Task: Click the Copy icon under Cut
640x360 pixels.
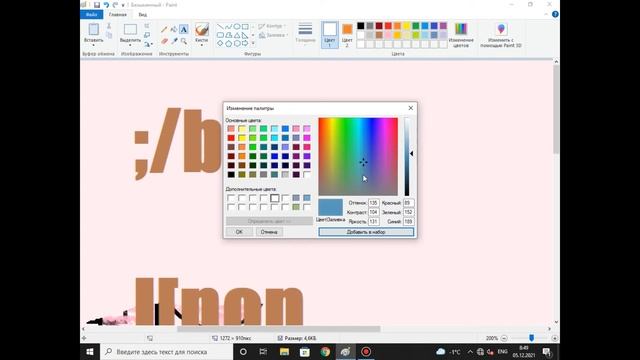Action: coord(109,36)
